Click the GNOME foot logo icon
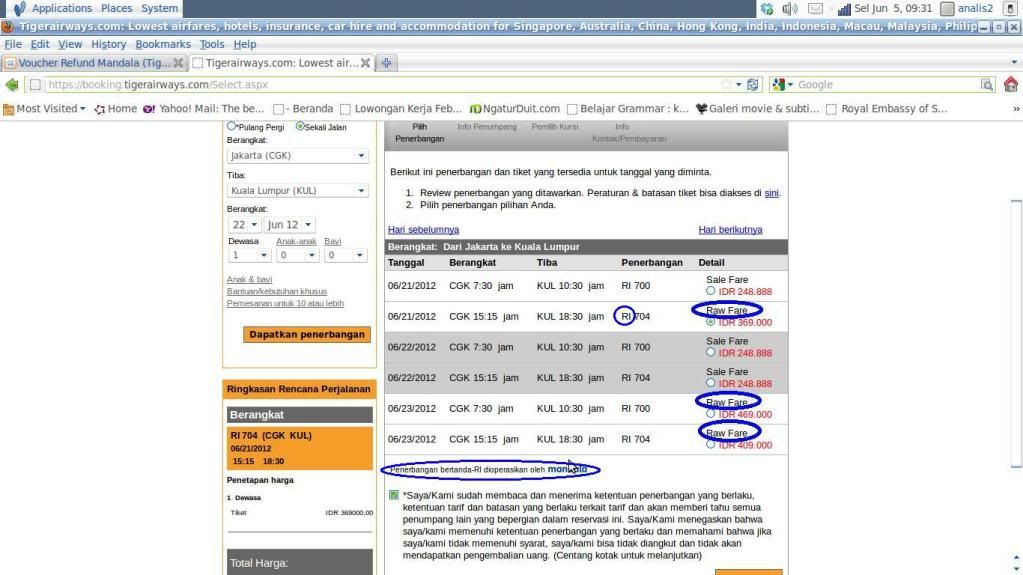The image size is (1023, 575). [19, 8]
